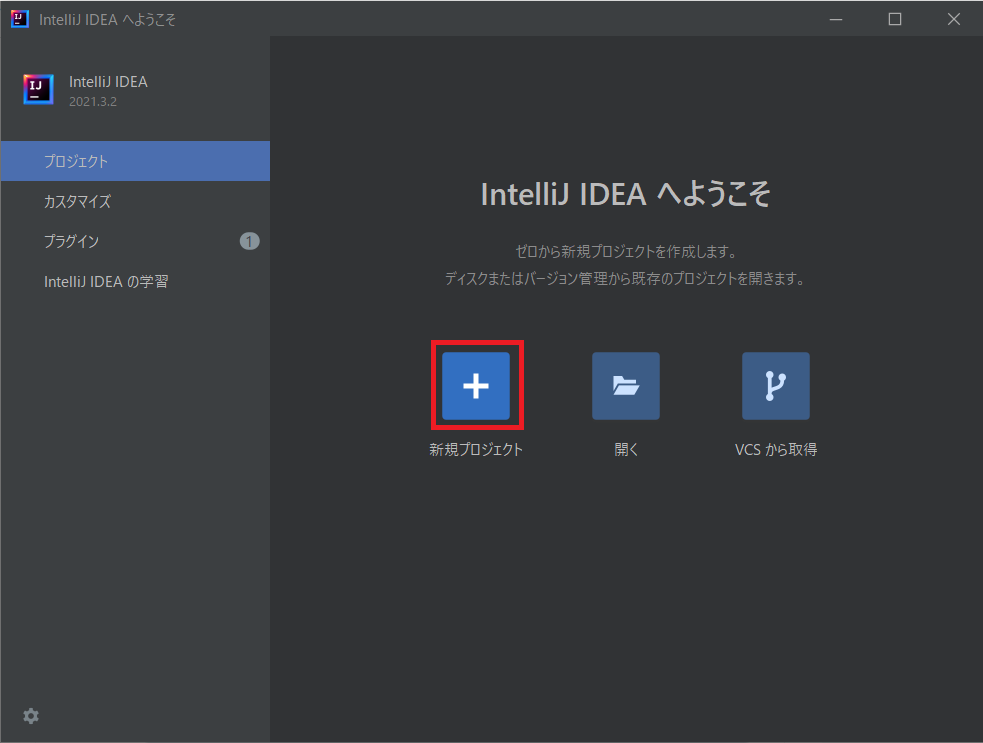The width and height of the screenshot is (983, 743).
Task: Click the ディスクまたはバージョン管理 description text
Action: 626,278
